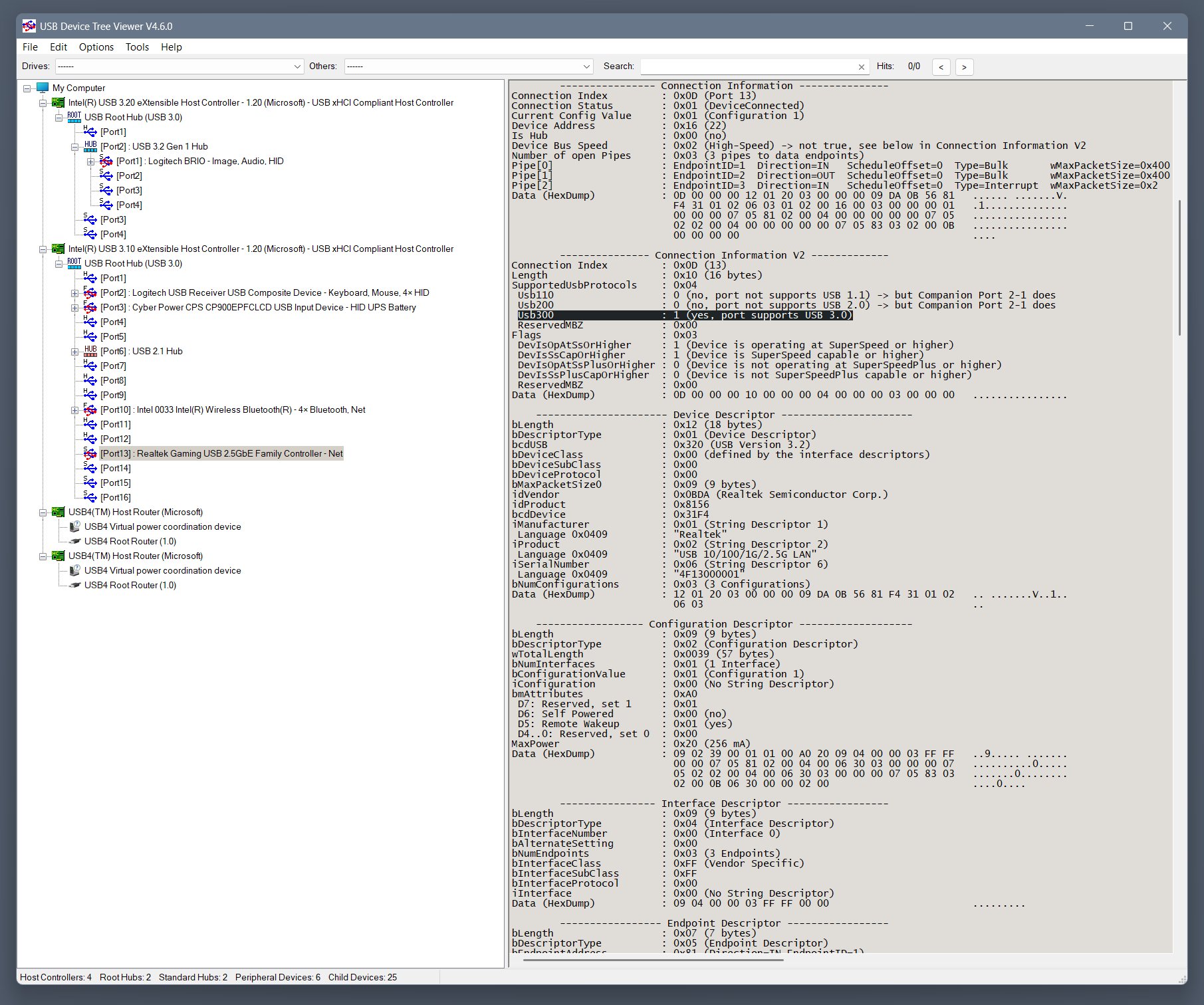Open the Drives dropdown
This screenshot has height=1005, width=1204.
(x=297, y=66)
